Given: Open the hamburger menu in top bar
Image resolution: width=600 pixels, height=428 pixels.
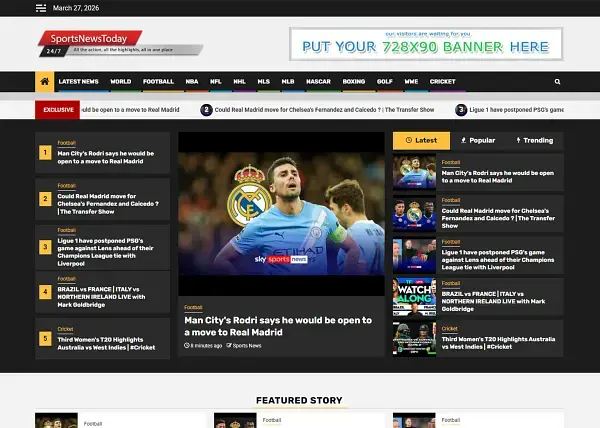Looking at the screenshot, I should click(40, 8).
